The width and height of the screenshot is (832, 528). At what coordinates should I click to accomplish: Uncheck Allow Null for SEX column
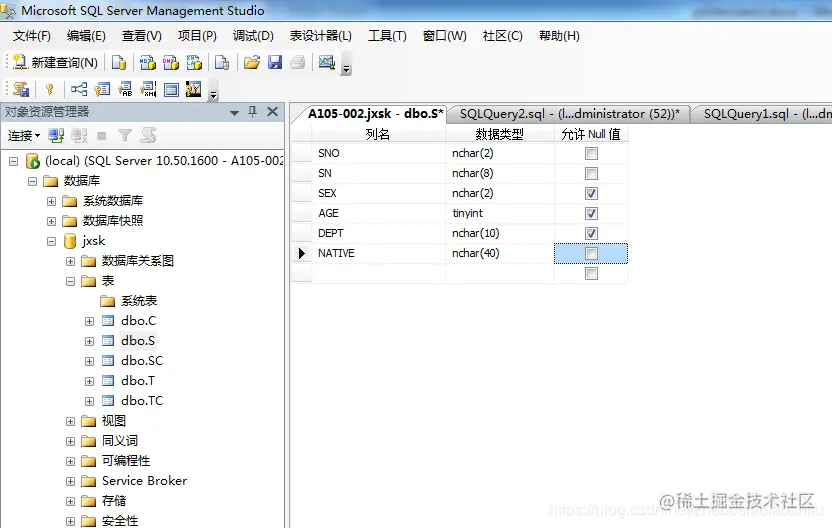[591, 193]
